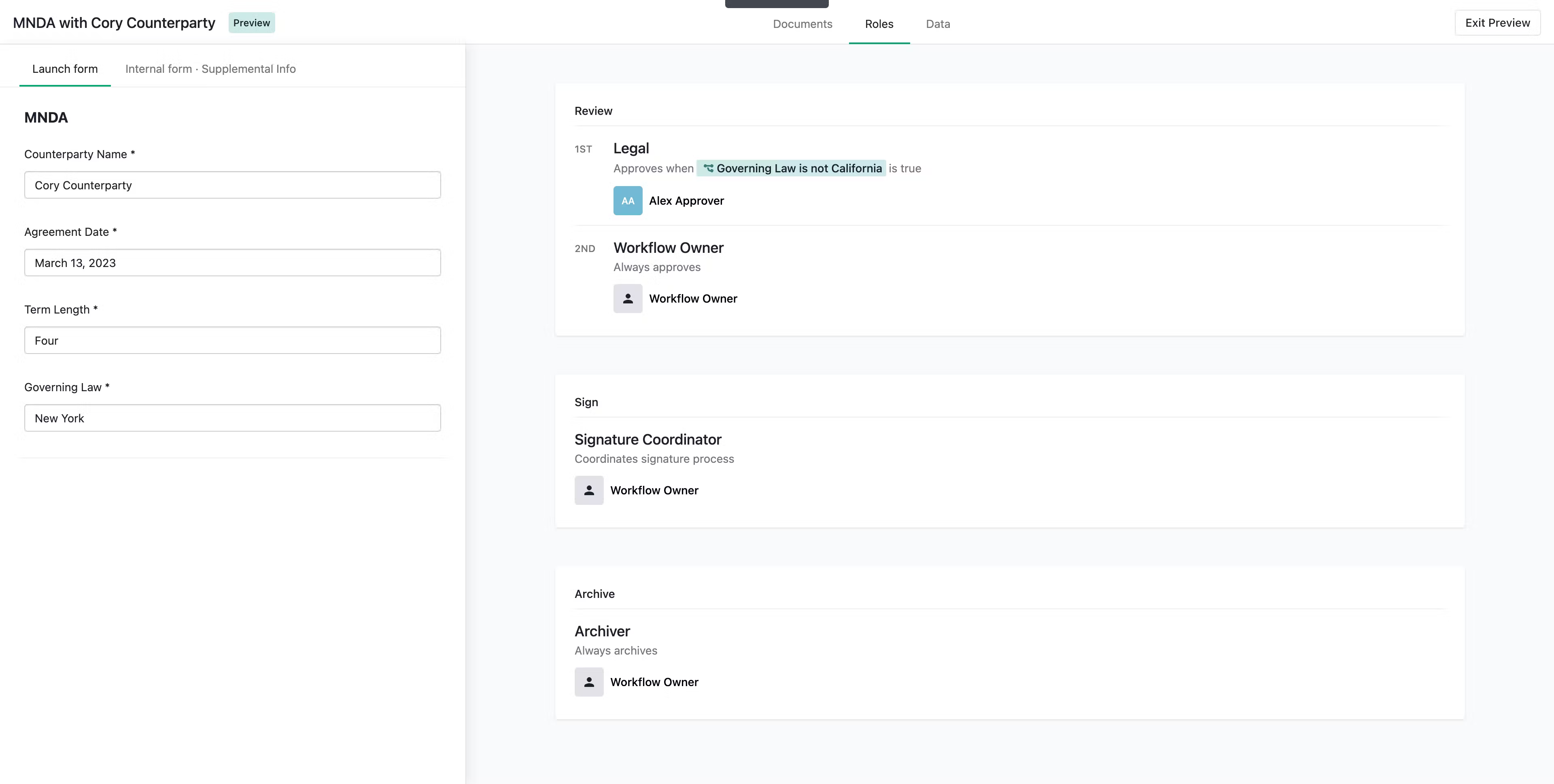Viewport: 1554px width, 784px height.
Task: Click the Counterparty Name input field
Action: pyautogui.click(x=232, y=185)
